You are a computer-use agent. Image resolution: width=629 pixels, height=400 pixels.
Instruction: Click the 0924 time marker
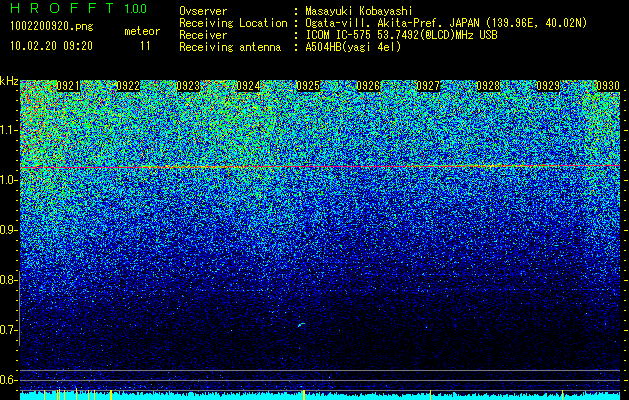(x=248, y=86)
